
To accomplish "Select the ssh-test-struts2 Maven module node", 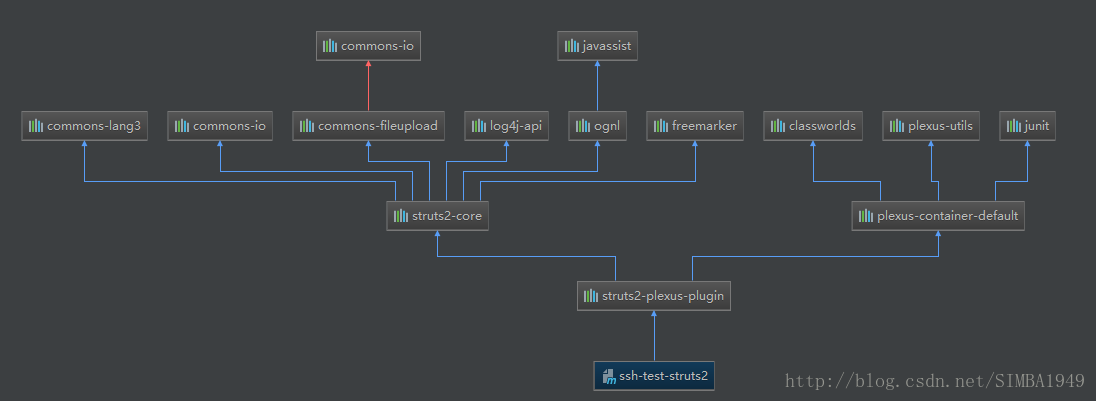I will [654, 376].
